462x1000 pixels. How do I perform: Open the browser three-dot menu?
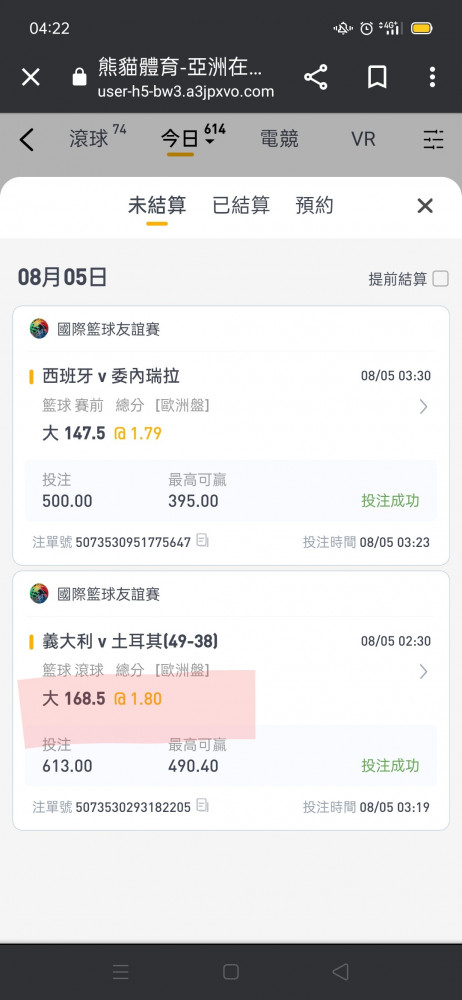[x=432, y=77]
